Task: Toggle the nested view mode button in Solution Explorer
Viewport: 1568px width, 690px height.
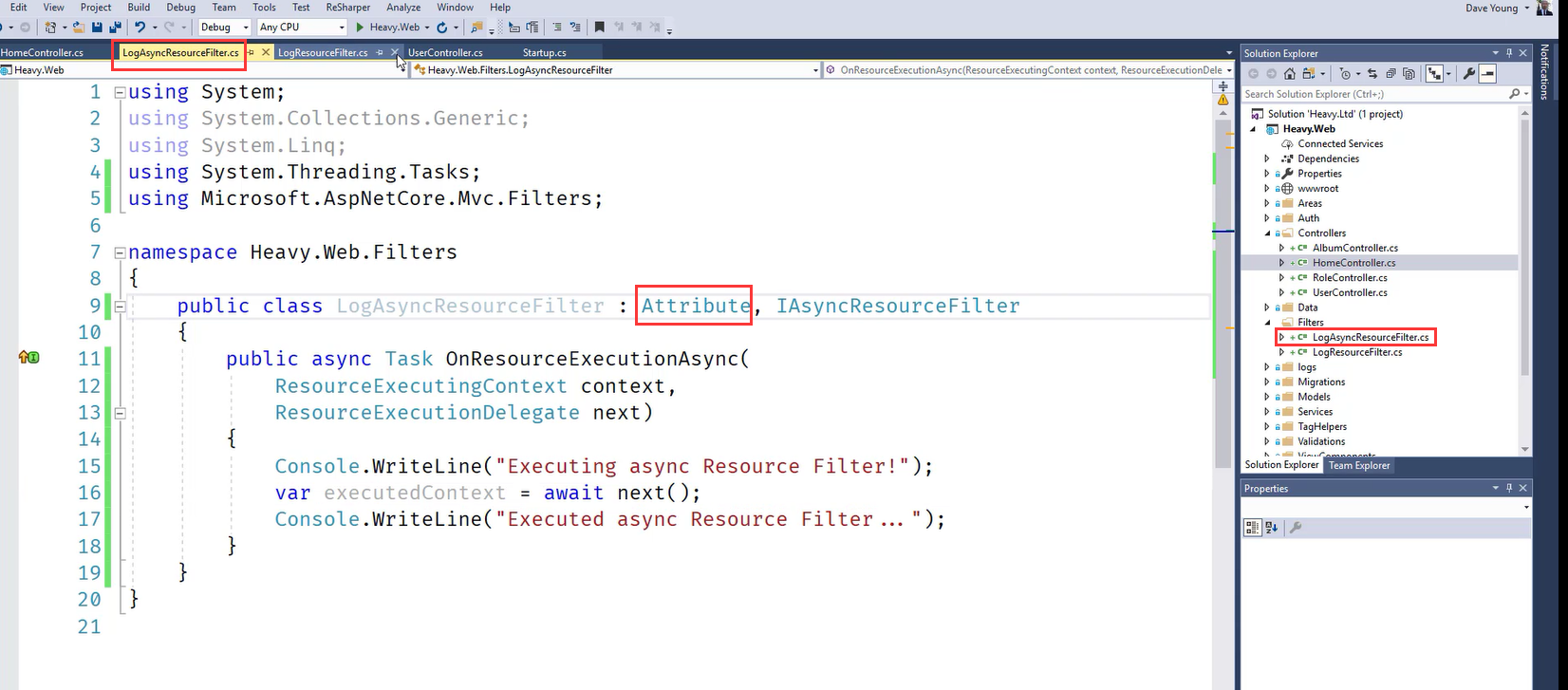Action: pos(1434,74)
